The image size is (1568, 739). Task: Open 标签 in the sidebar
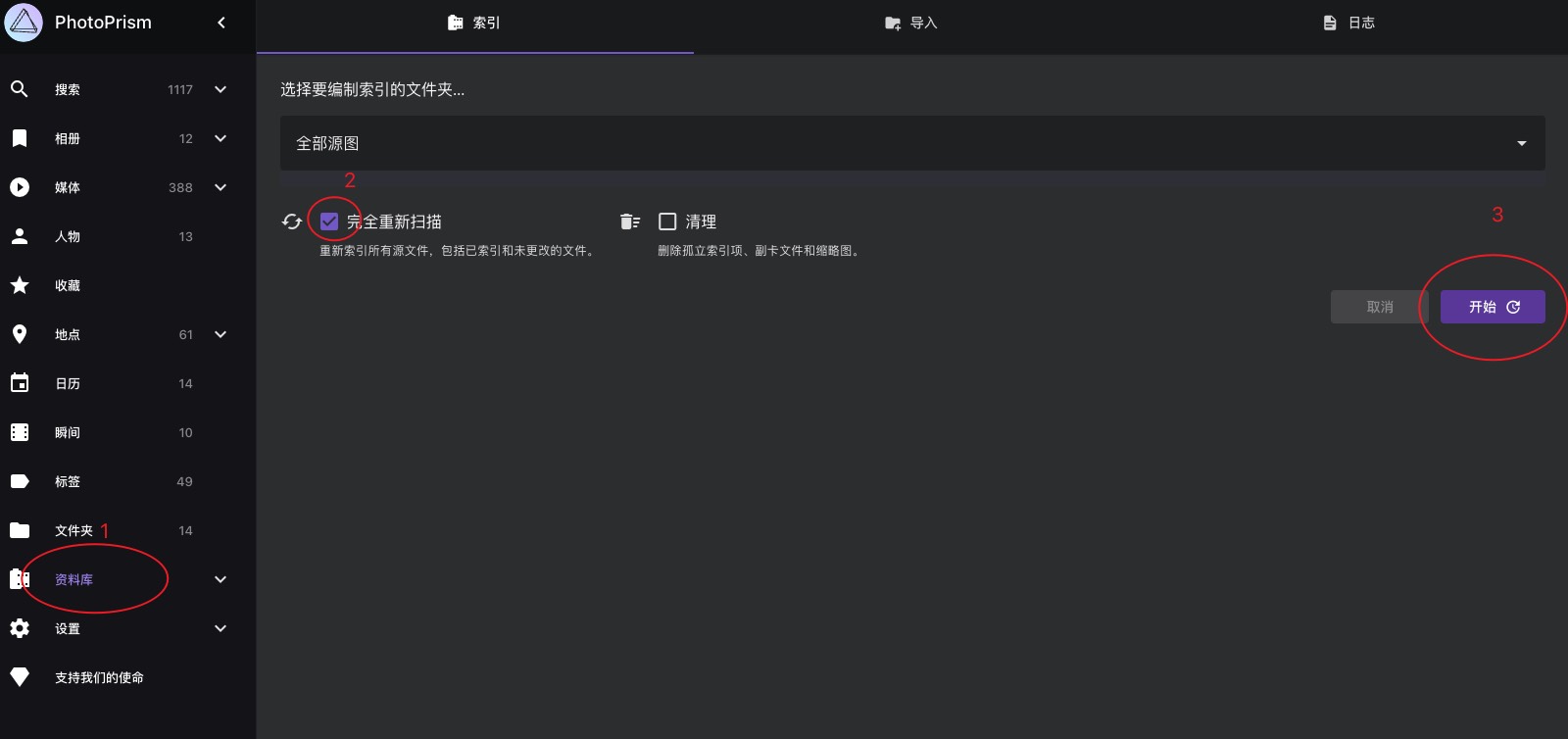[x=68, y=481]
